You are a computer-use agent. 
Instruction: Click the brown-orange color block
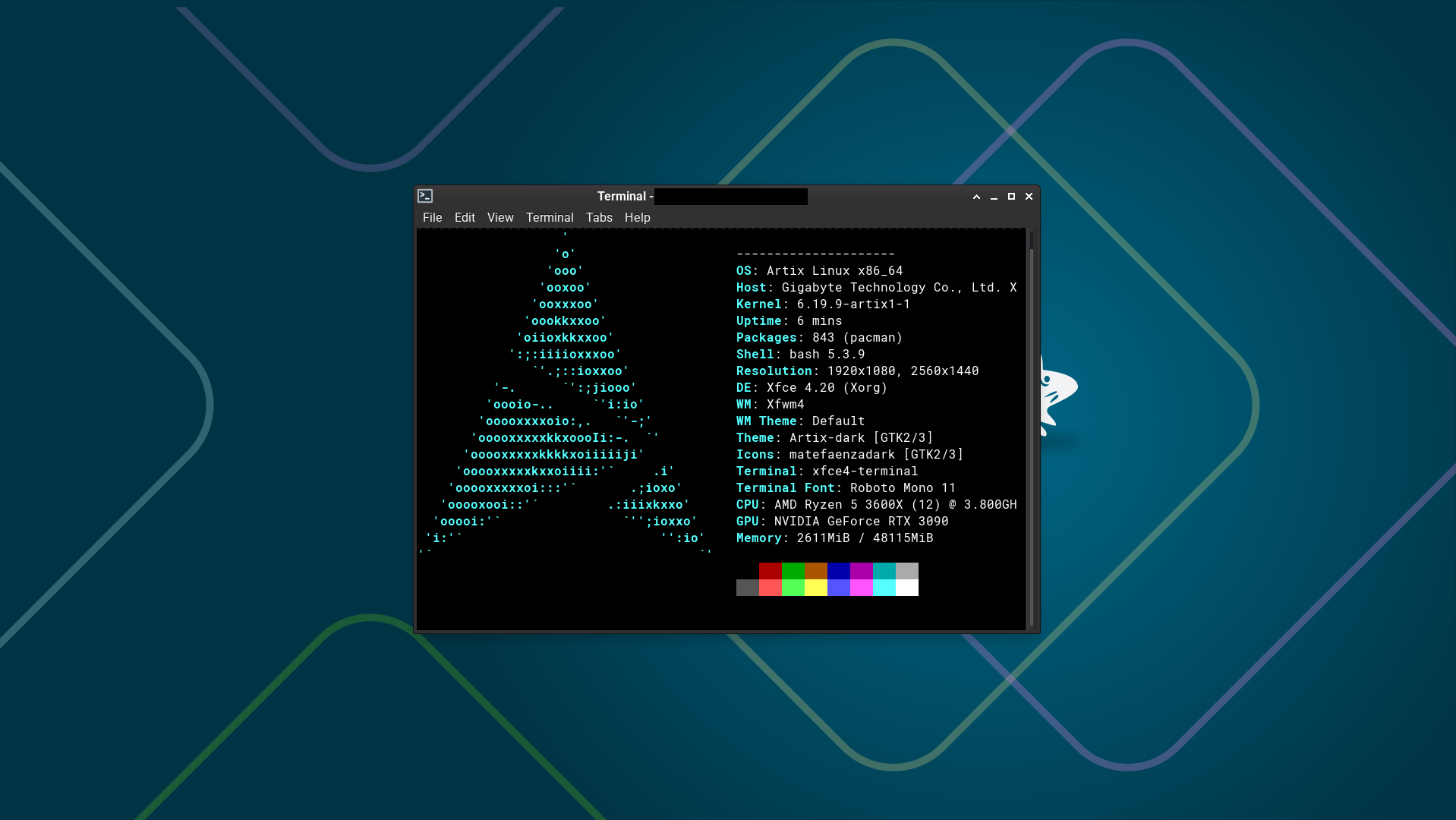pyautogui.click(x=816, y=571)
